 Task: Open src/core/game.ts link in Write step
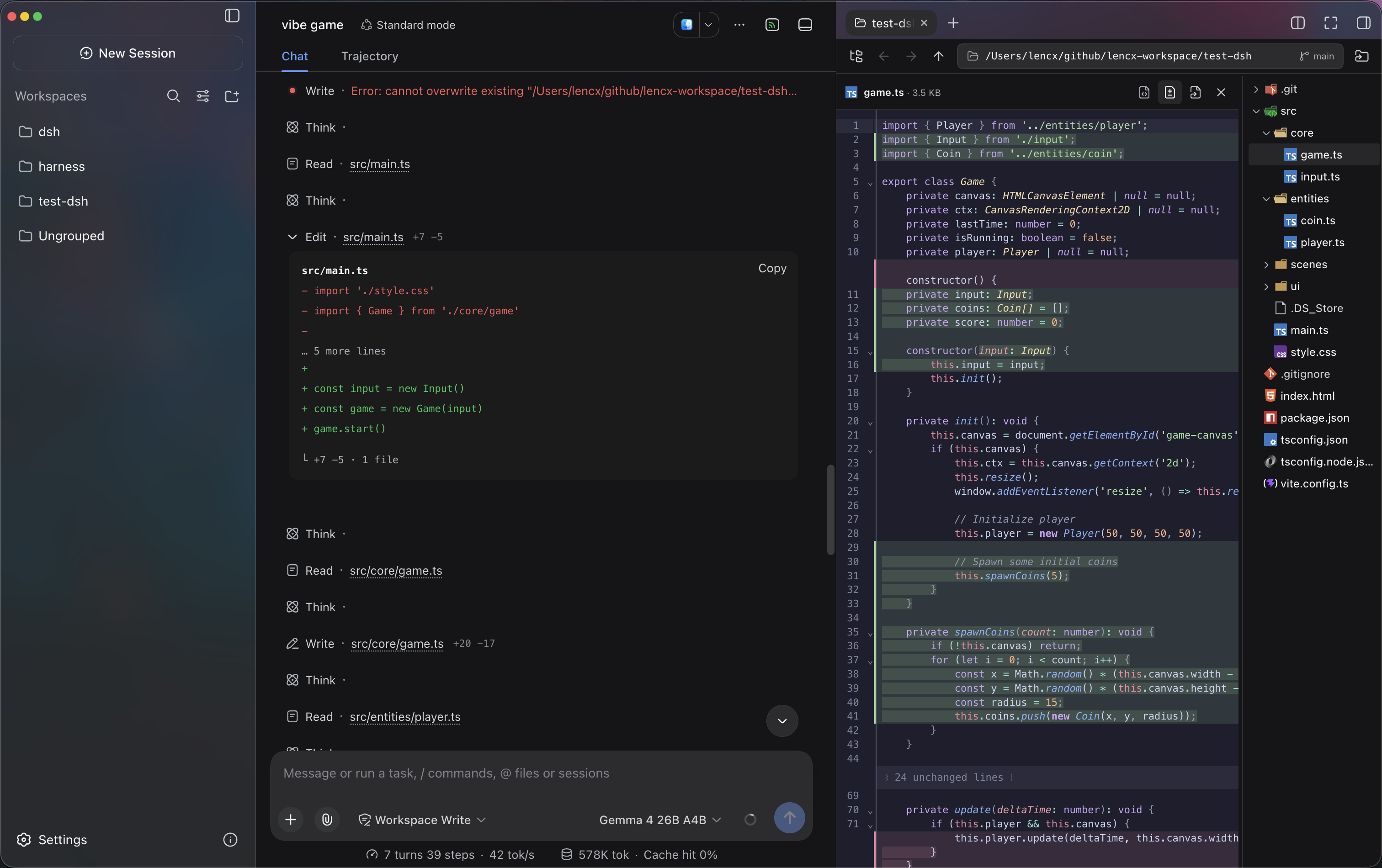coord(397,644)
